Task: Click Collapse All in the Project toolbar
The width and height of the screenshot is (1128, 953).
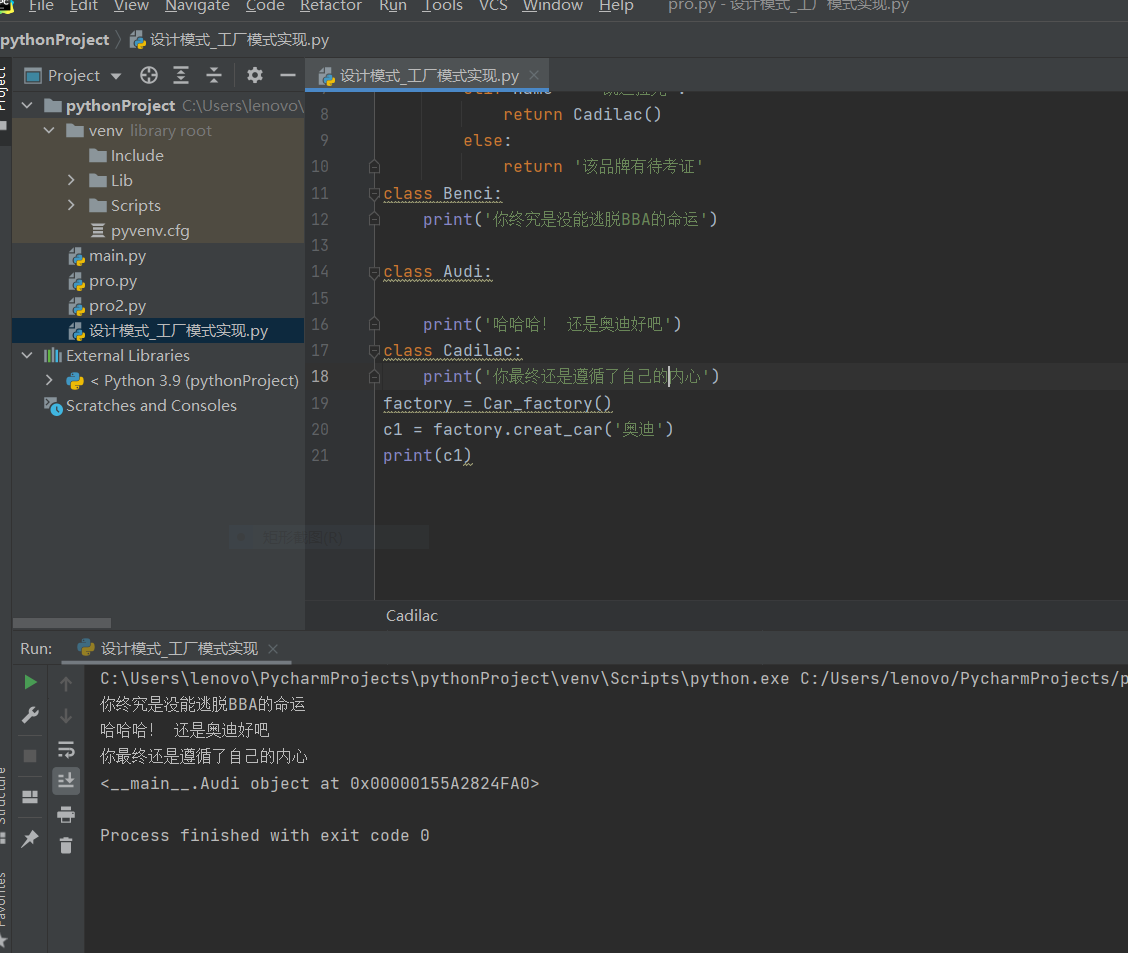Action: pyautogui.click(x=214, y=75)
